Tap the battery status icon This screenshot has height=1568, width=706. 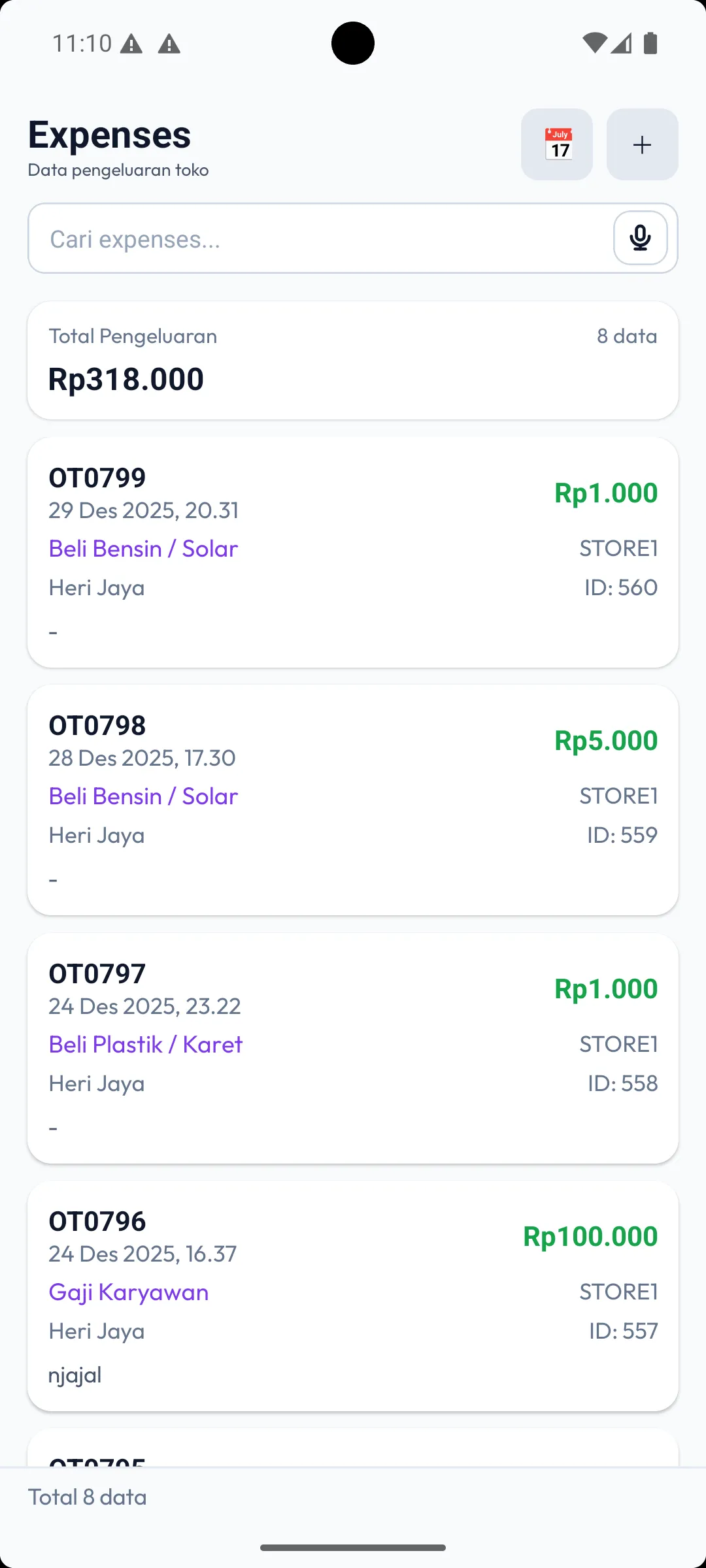click(x=650, y=43)
